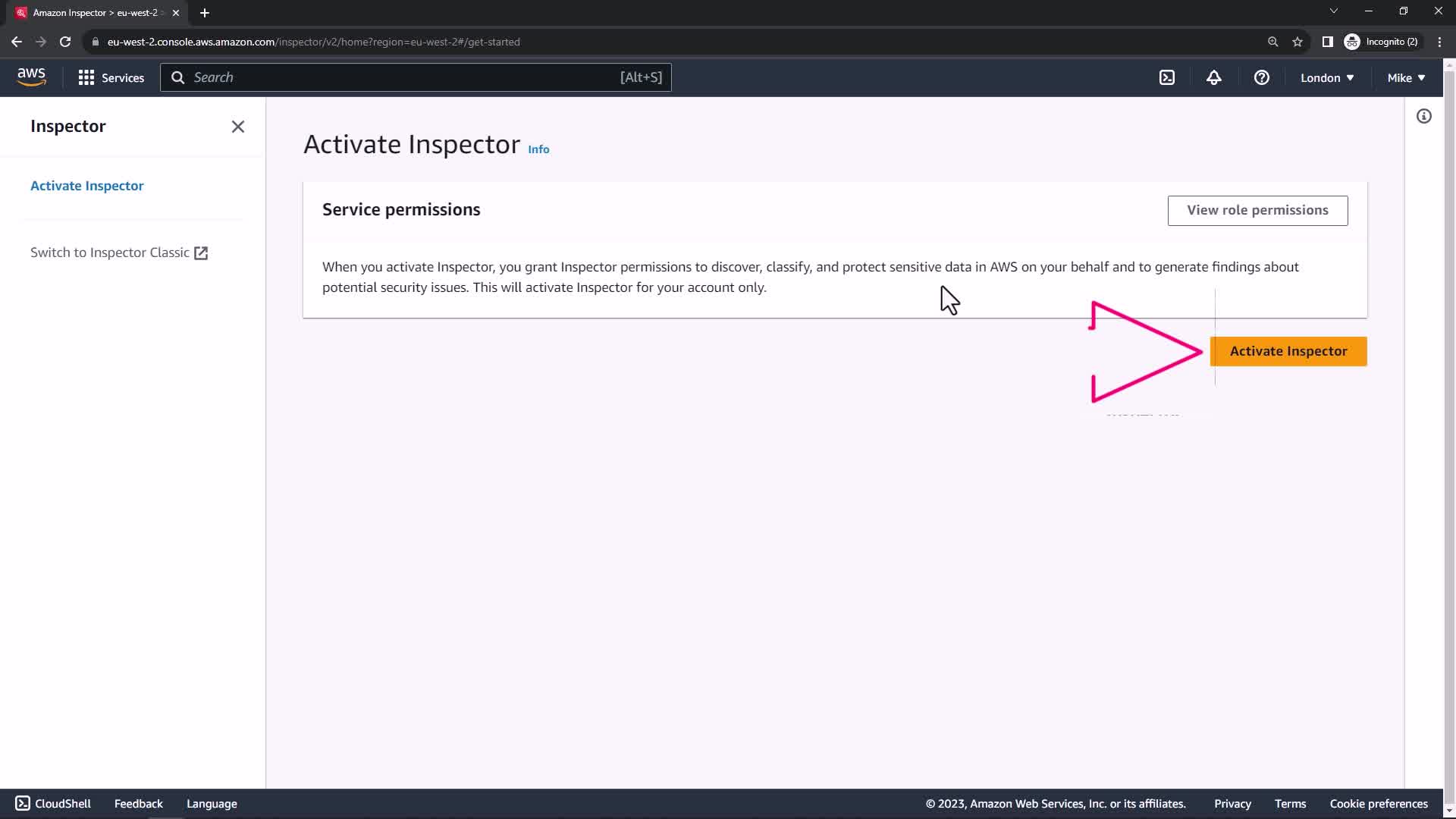
Task: Expand the Mike account dropdown
Action: point(1406,77)
